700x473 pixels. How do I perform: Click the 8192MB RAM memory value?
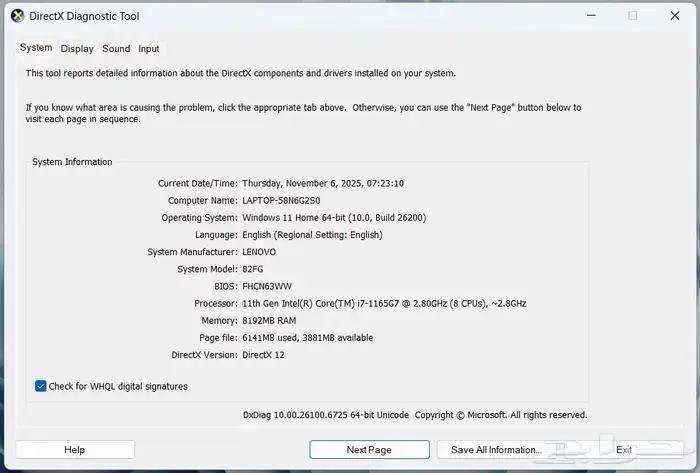[269, 320]
